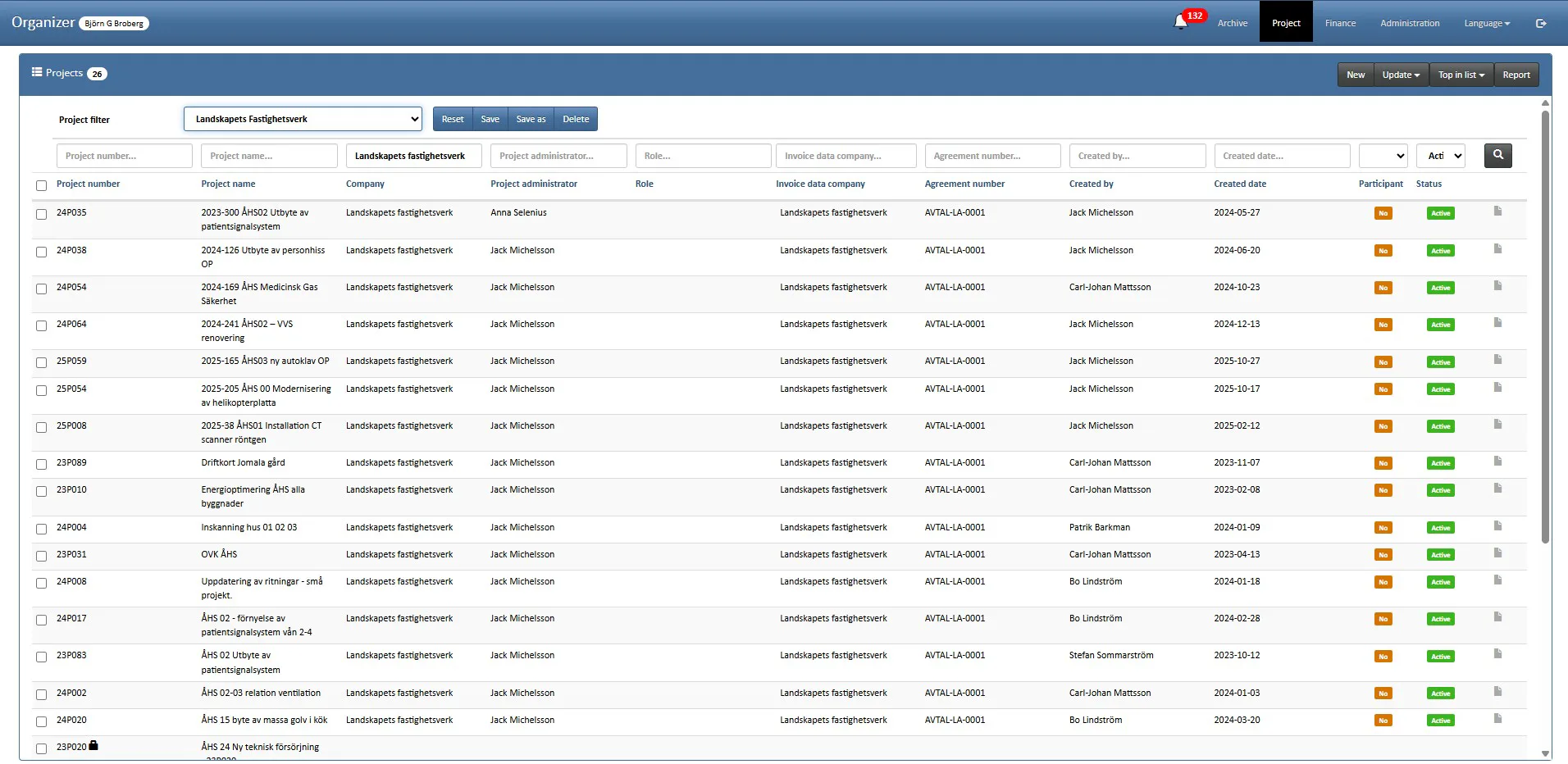Open the Status filter dropdown
The height and width of the screenshot is (764, 1568).
click(x=1440, y=156)
